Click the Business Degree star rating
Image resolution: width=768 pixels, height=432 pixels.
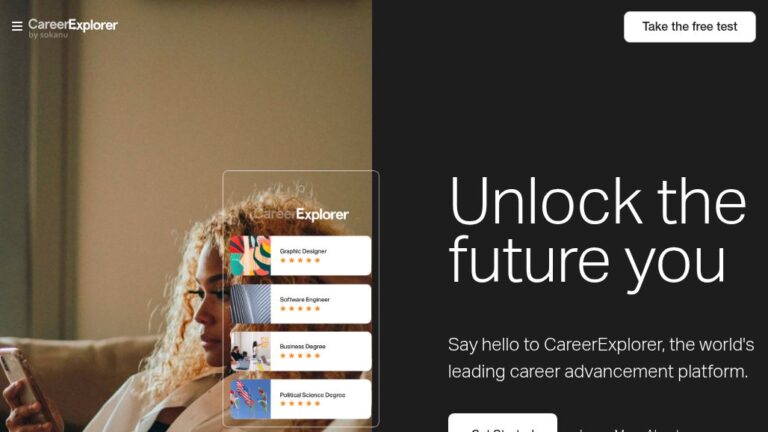300,356
